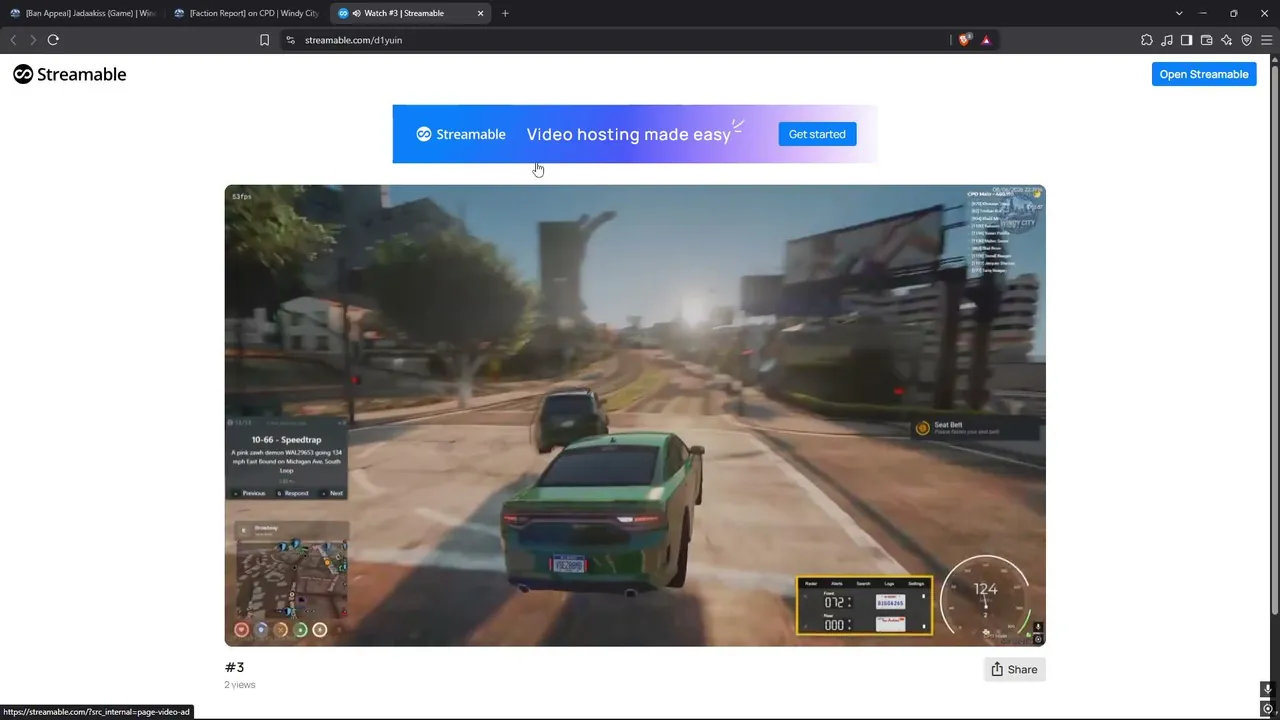Viewport: 1280px width, 720px height.
Task: Click the microphone icon at bottom-right corner
Action: point(1268,689)
